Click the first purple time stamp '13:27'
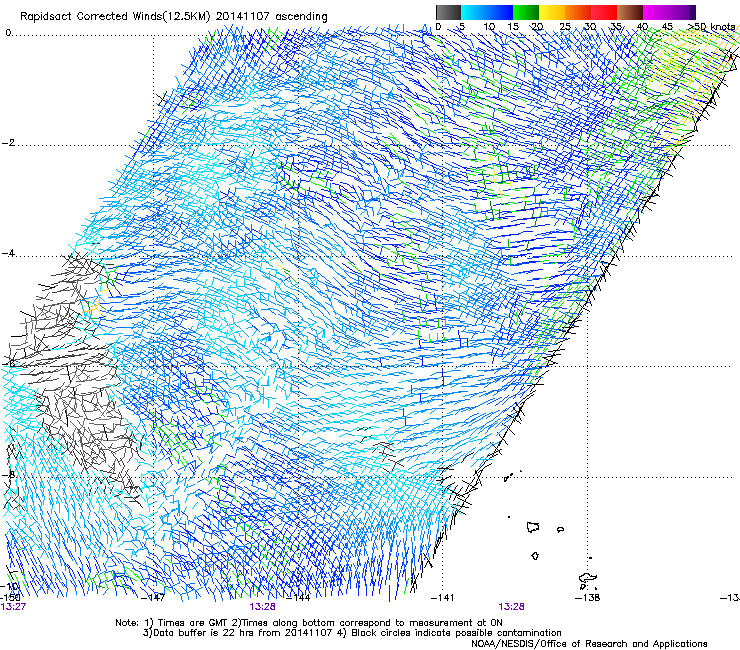 click(x=13, y=607)
